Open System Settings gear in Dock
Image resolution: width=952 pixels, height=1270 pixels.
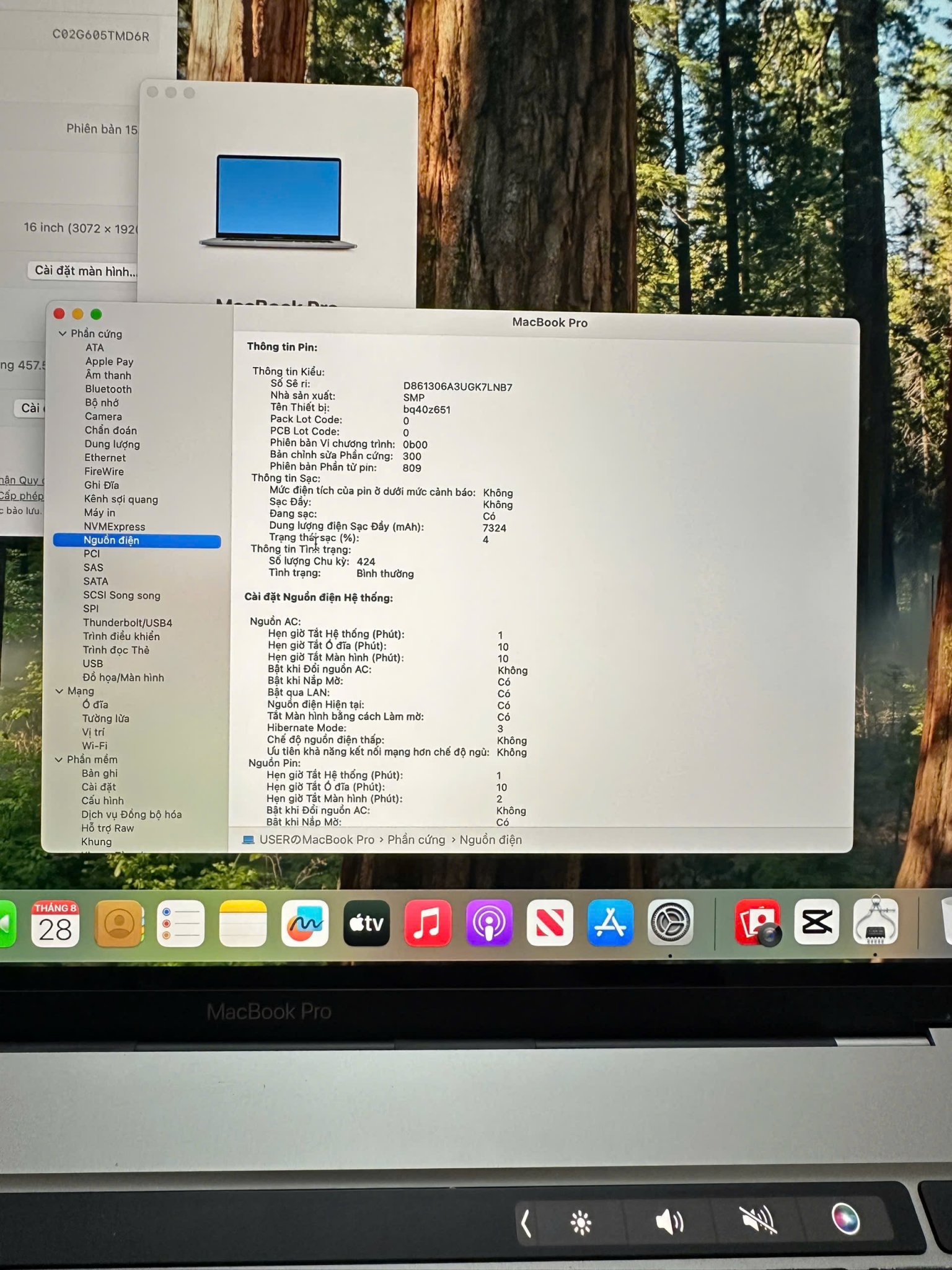click(671, 923)
